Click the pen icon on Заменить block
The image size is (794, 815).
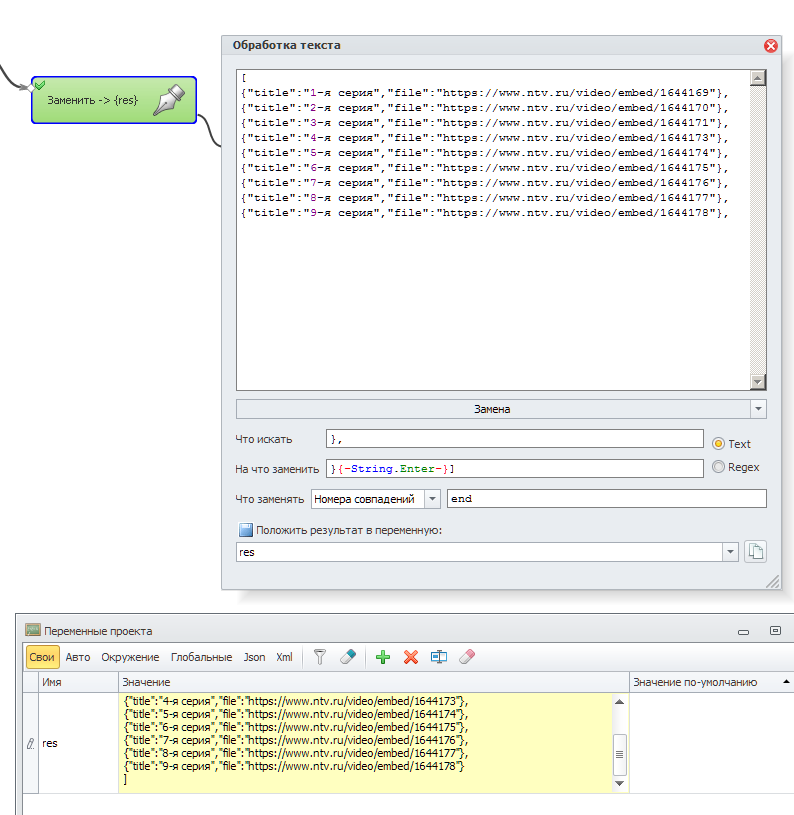169,100
